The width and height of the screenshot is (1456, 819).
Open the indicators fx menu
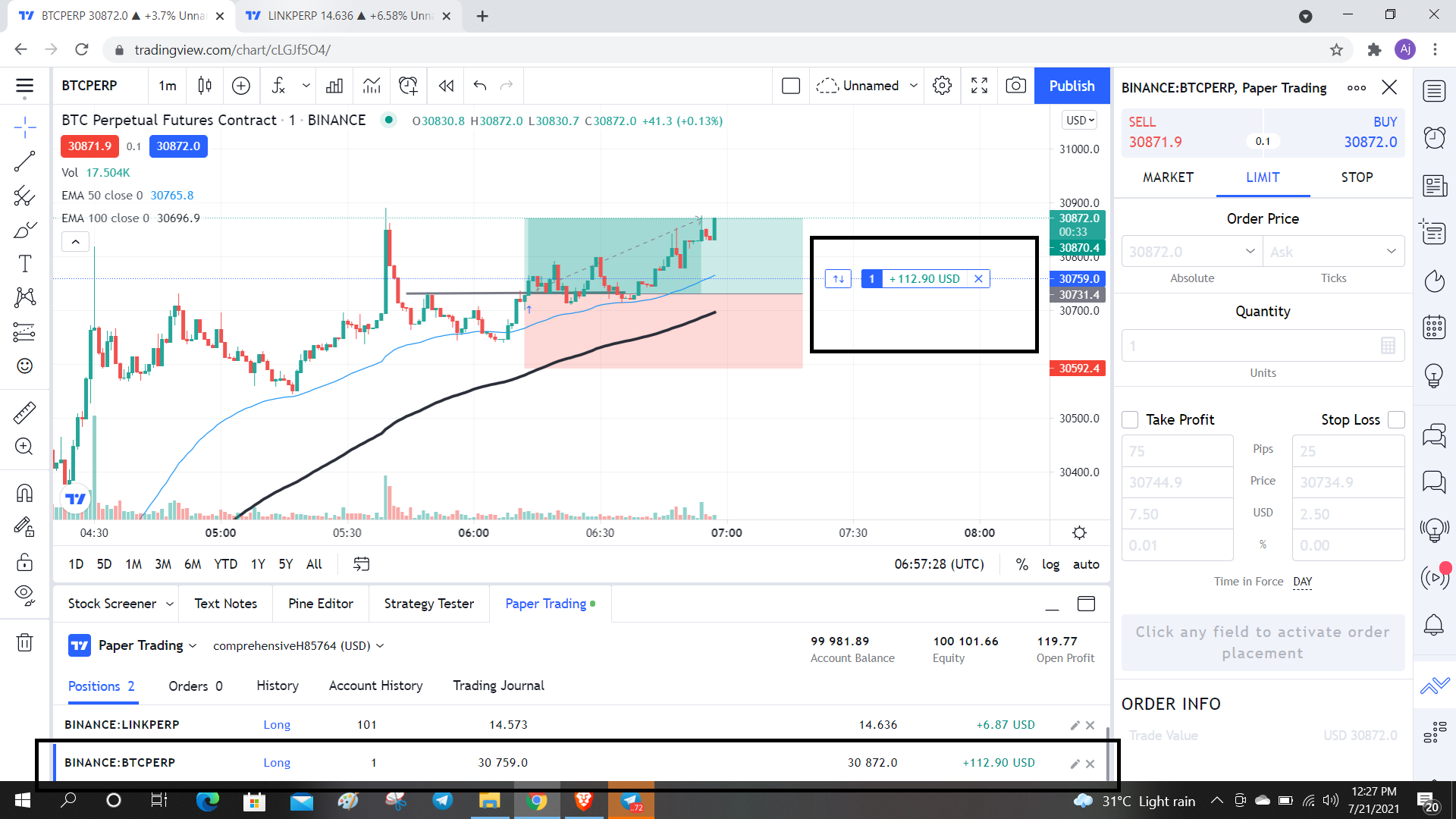(x=278, y=86)
